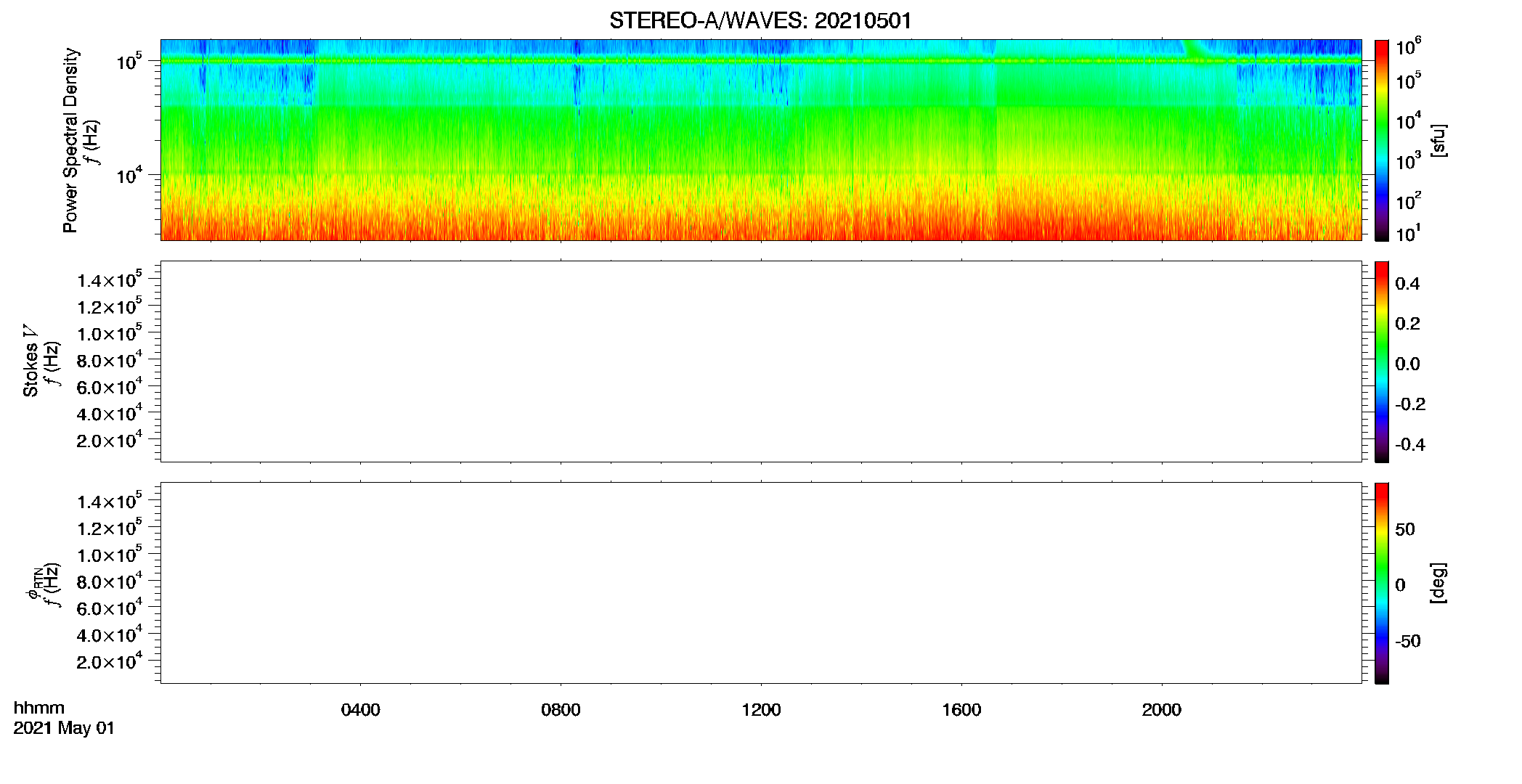The width and height of the screenshot is (1522, 784).
Task: Click the 1200 time tick label
Action: click(761, 710)
